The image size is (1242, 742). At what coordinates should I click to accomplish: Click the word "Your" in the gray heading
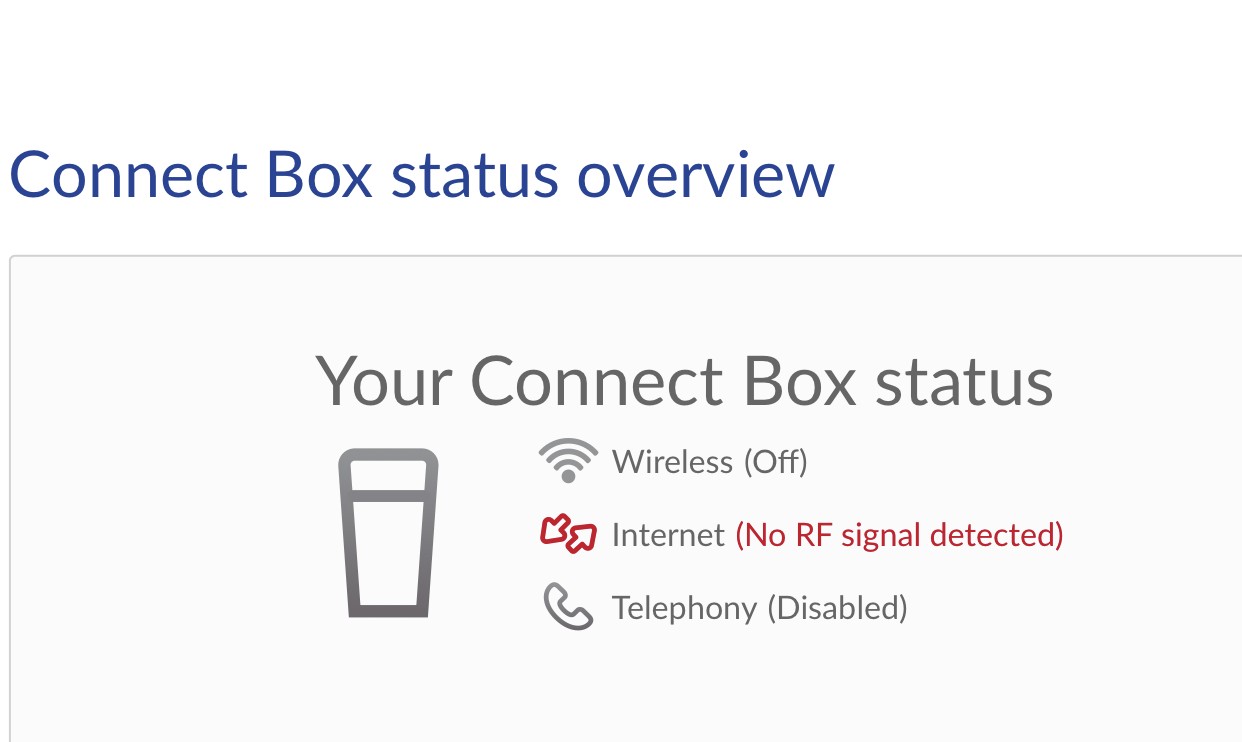pos(383,382)
